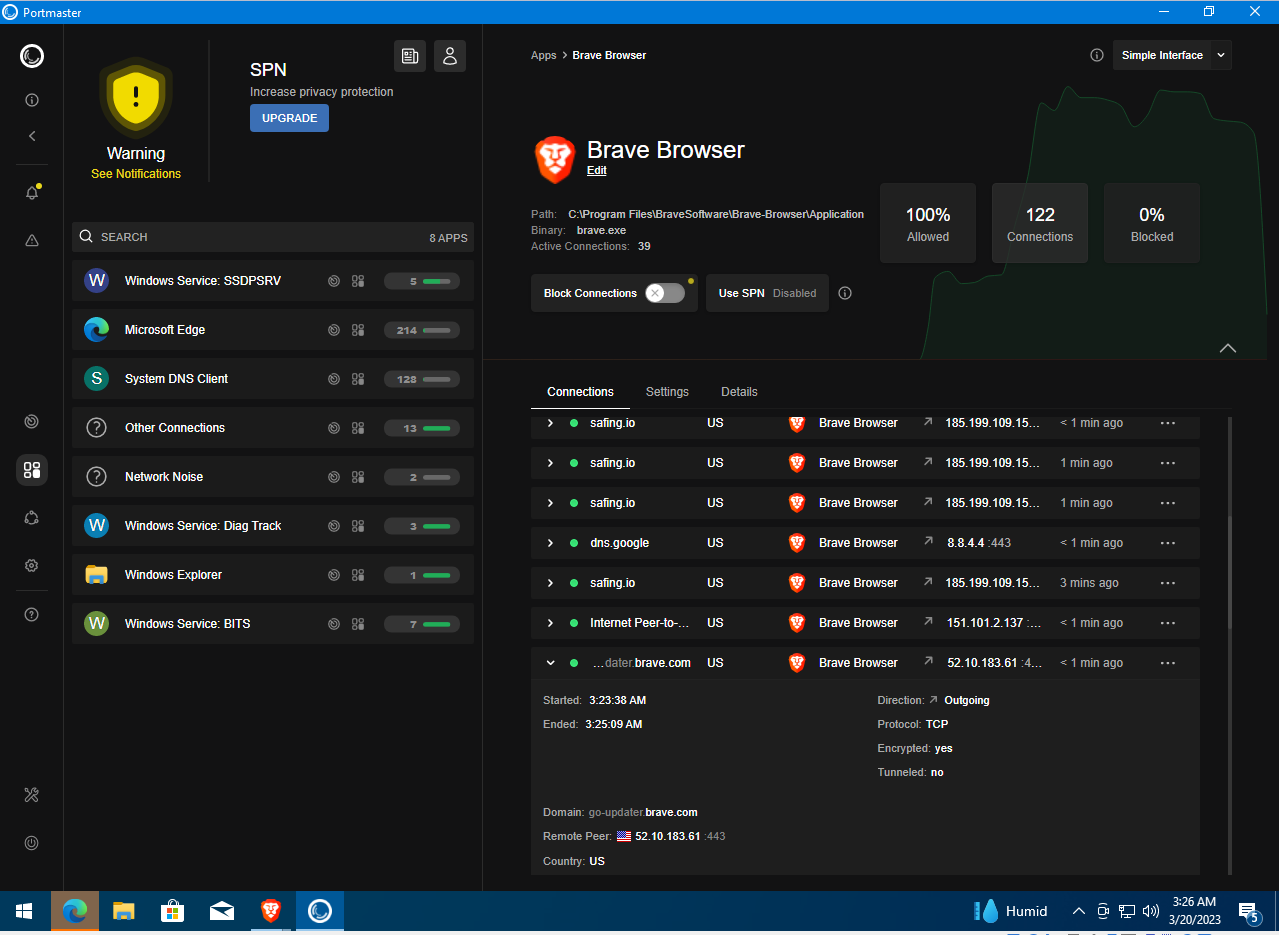Expand the Internet Peer-to-Peer connection row

click(550, 623)
